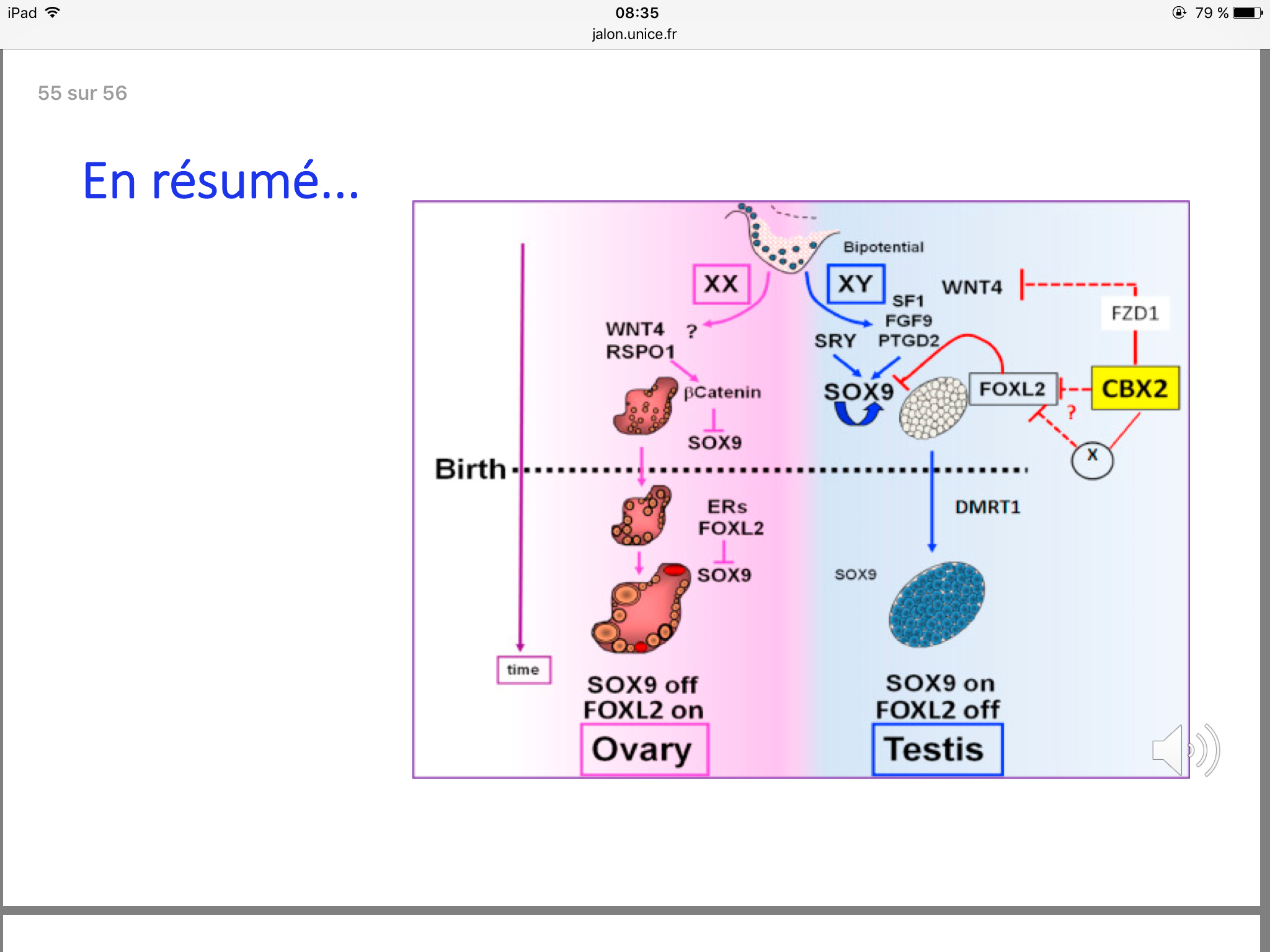Tap the blue testis illustration
1270x952 pixels.
pos(936,604)
